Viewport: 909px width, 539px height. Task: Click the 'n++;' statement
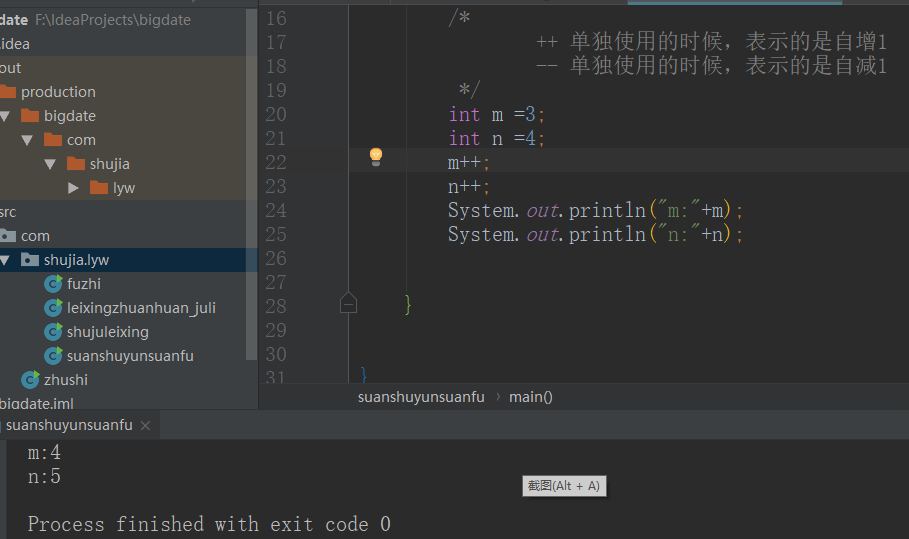pyautogui.click(x=469, y=187)
